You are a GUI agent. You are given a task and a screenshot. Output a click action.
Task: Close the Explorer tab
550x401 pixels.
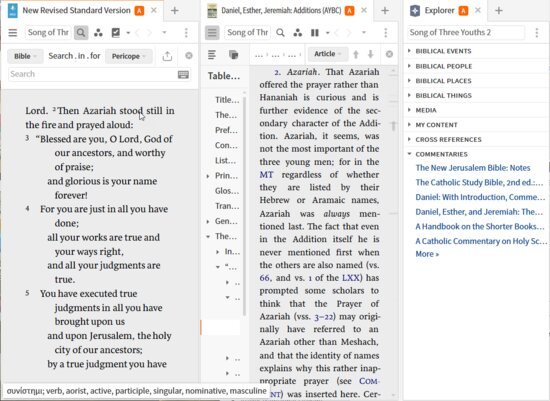click(x=478, y=11)
